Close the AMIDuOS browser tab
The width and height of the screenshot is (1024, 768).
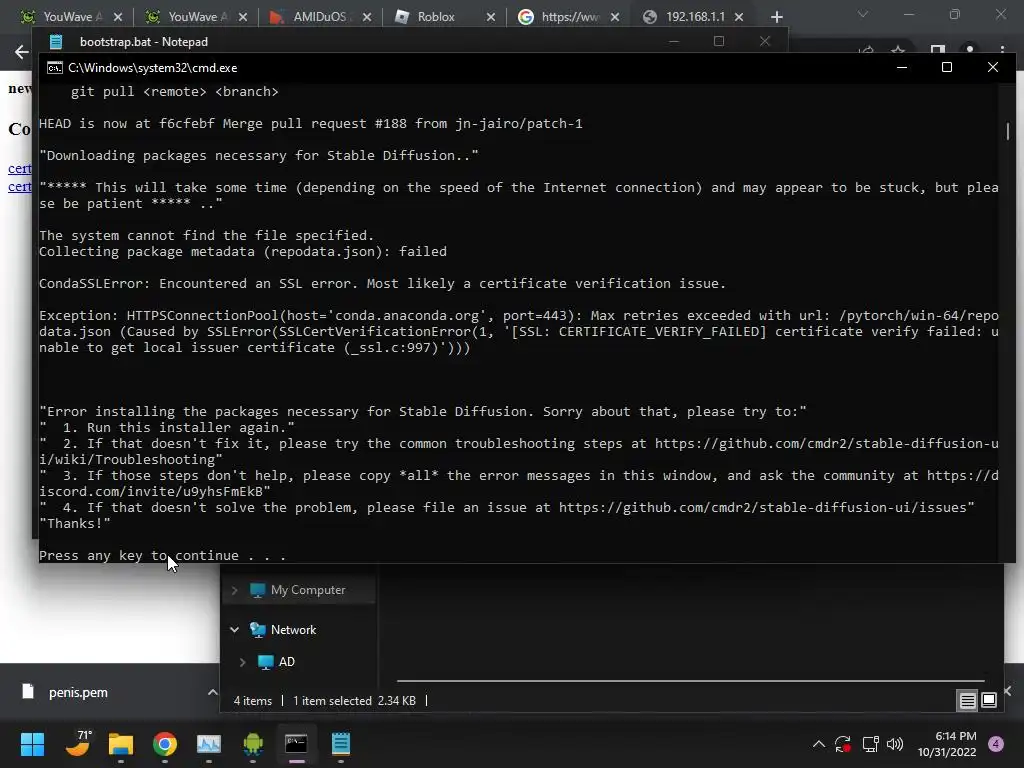point(367,17)
